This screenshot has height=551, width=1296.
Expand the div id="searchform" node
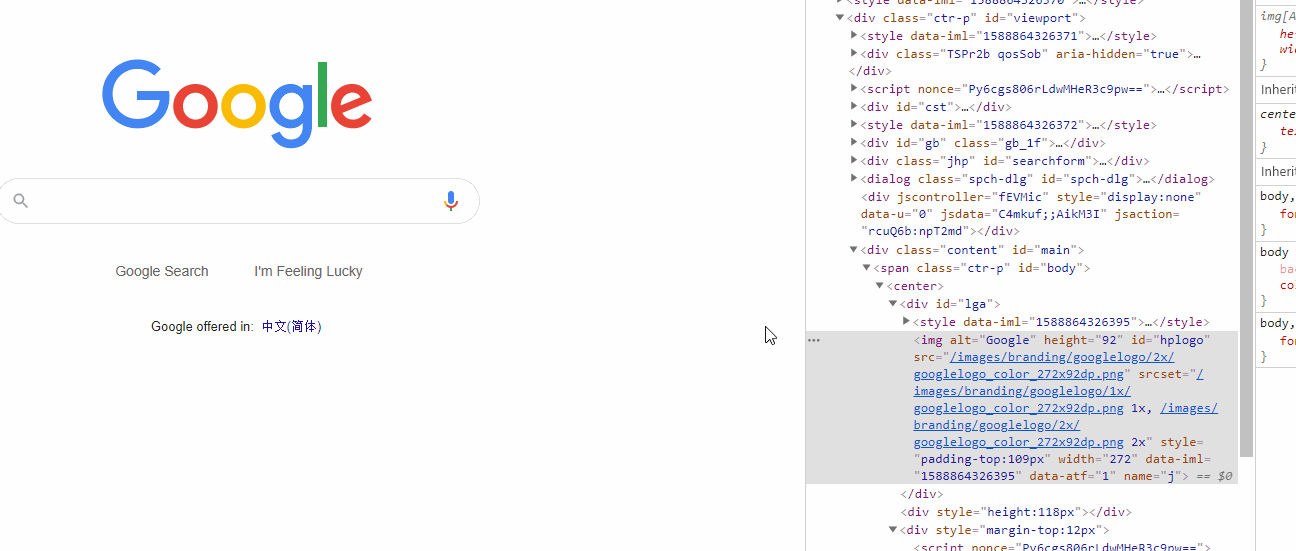(854, 160)
